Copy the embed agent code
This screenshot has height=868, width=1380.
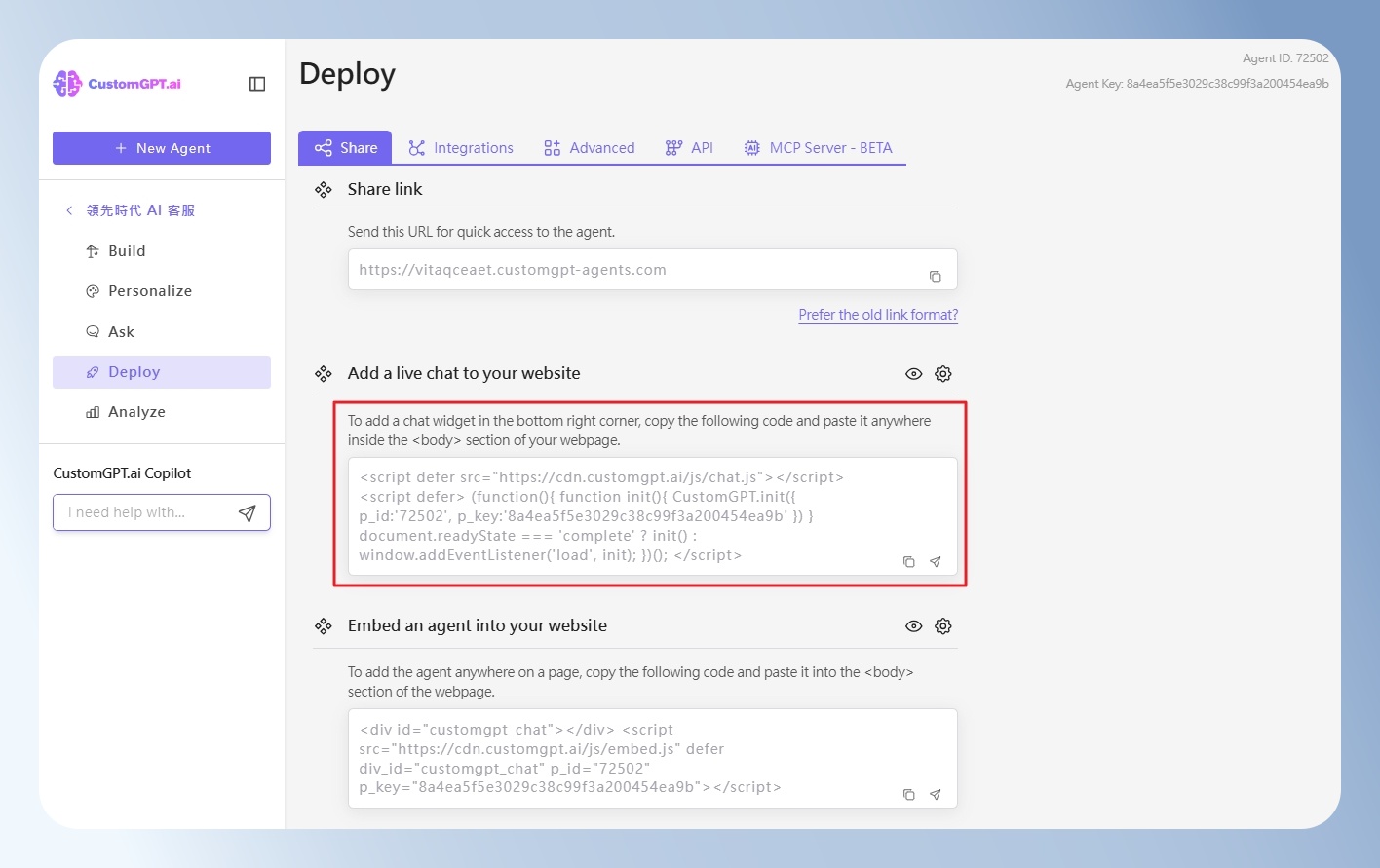point(908,795)
